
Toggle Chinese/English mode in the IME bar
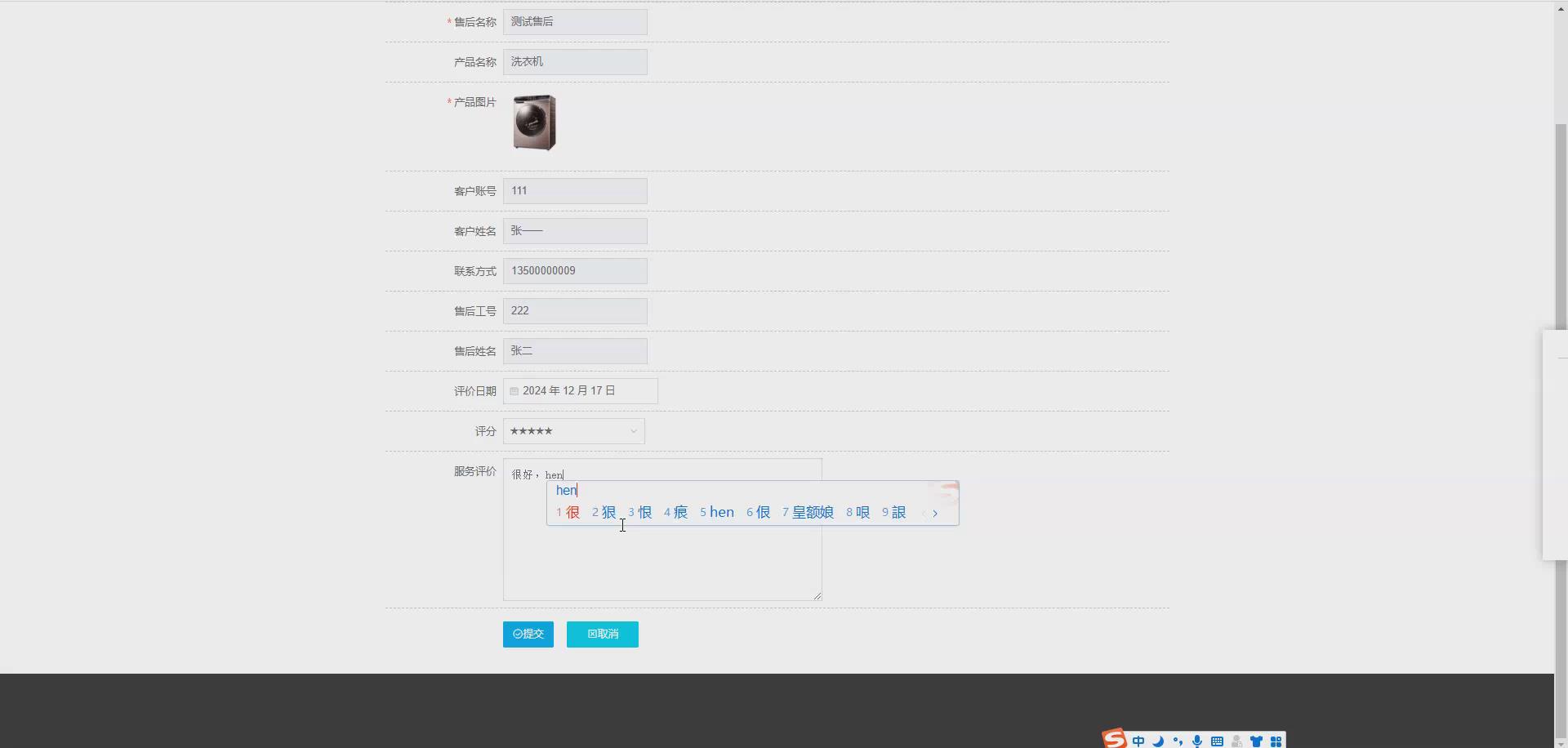(x=1138, y=741)
